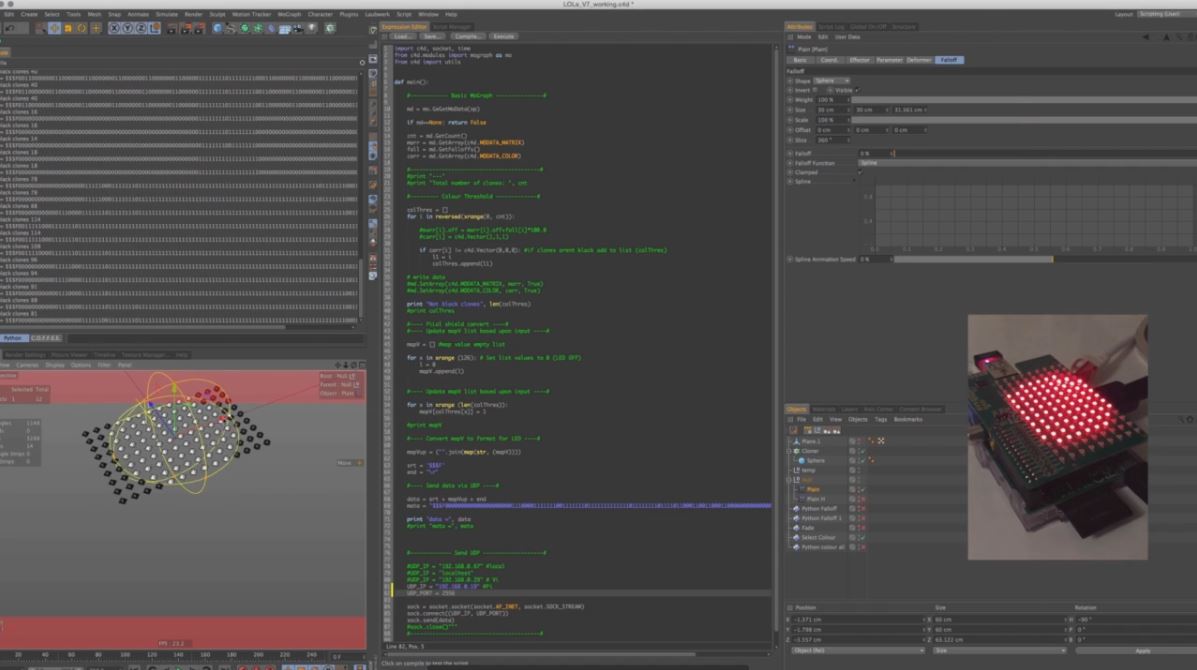Toggle the Z axis lock icon
This screenshot has width=1197, height=670.
click(x=141, y=28)
